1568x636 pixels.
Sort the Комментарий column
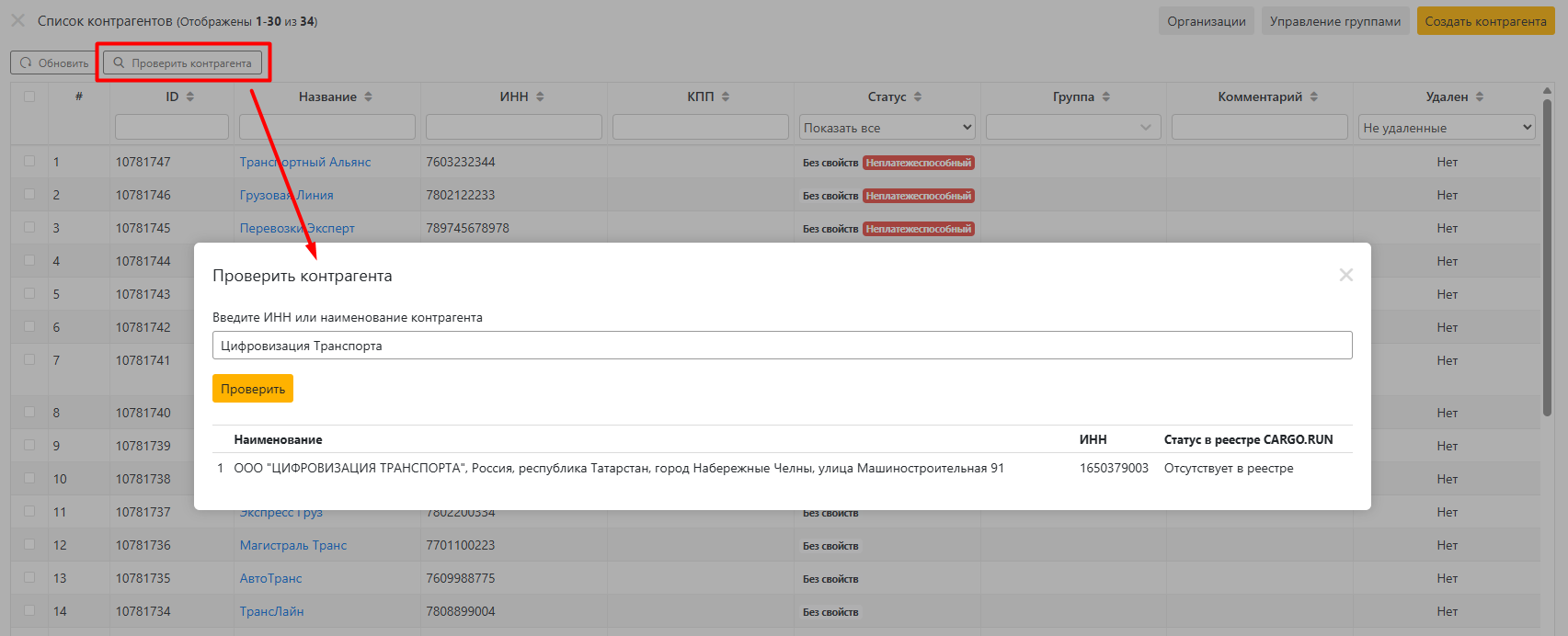[x=1313, y=97]
